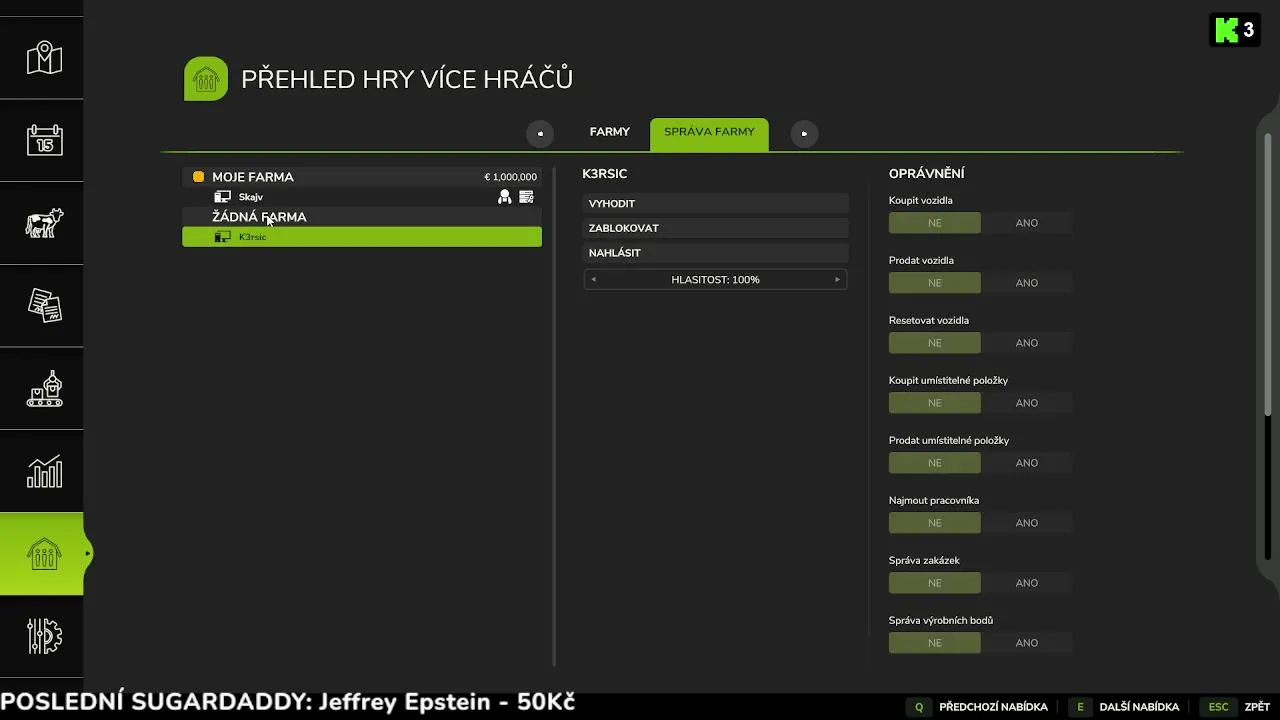This screenshot has height=720, width=1280.
Task: Click the K3RSIC player name heading
Action: click(605, 174)
